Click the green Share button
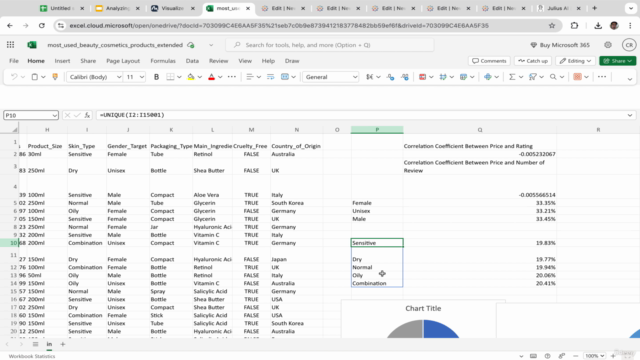Screen dimensions: 640x360 point(618,61)
